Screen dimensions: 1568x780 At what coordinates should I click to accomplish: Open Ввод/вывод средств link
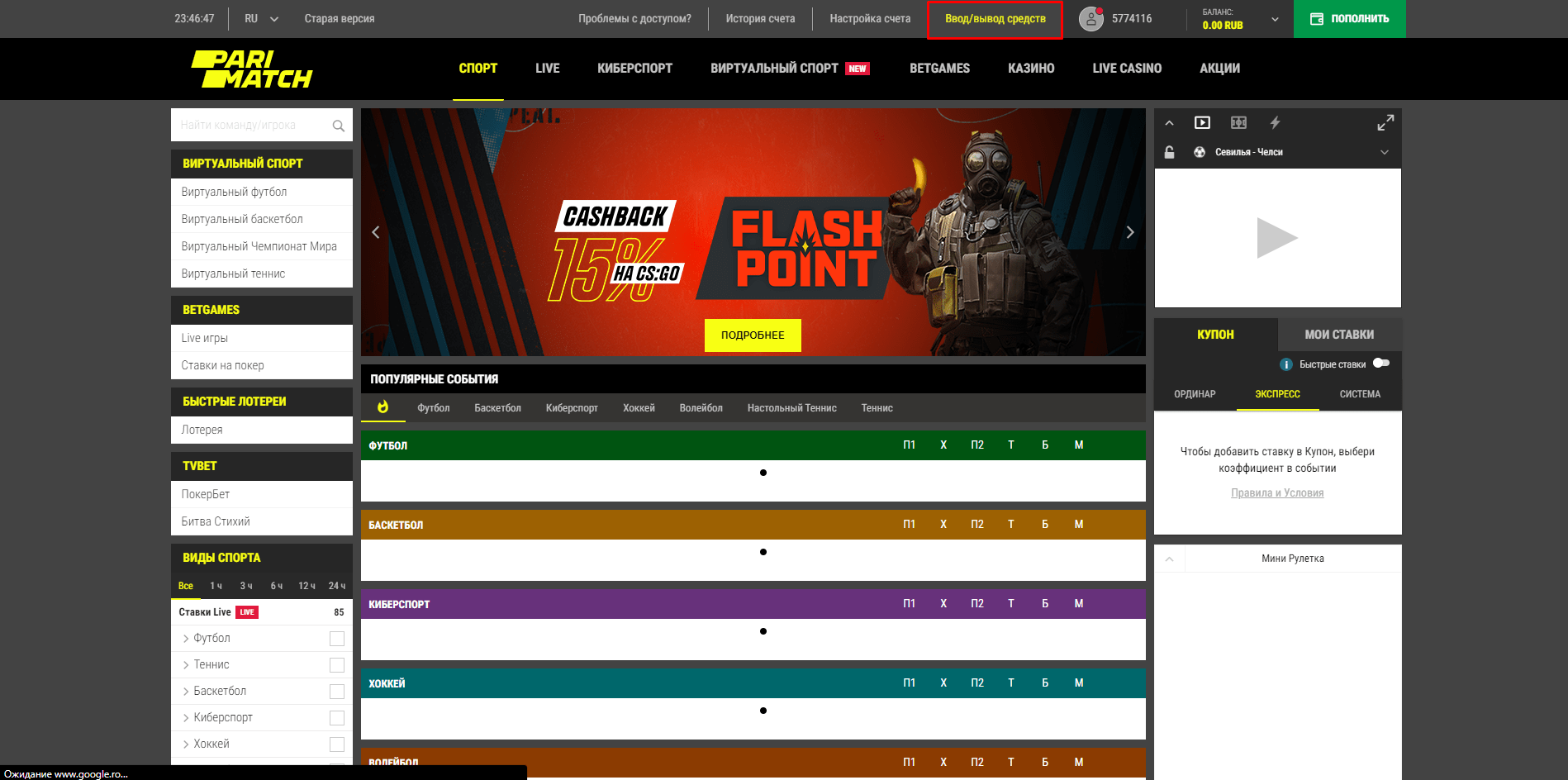click(x=995, y=19)
